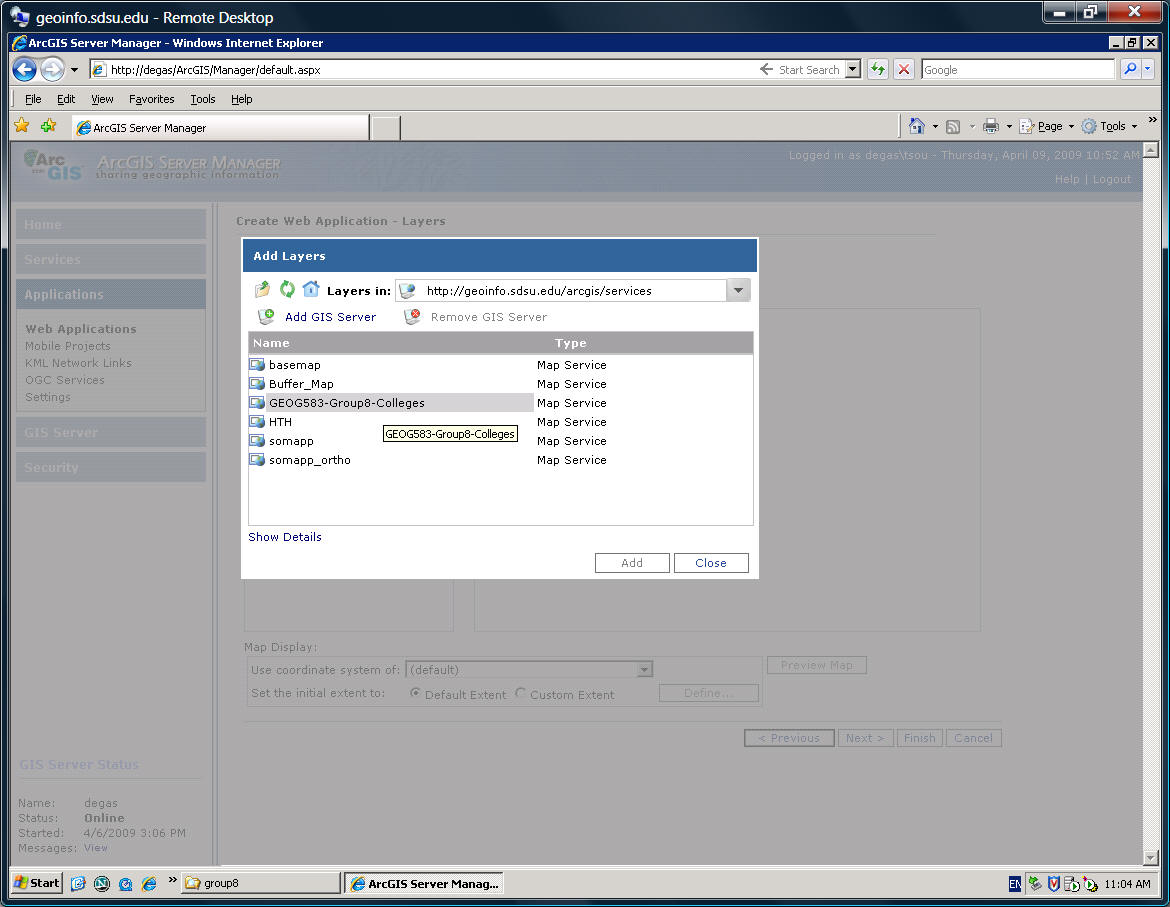Screen dimensions: 1170x907
Task: Click the Add GIS Server link
Action: click(331, 317)
